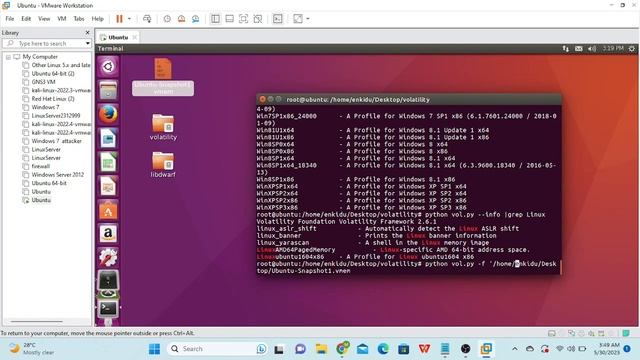Toggle the console view button
The width and height of the screenshot is (640, 360).
(x=278, y=19)
